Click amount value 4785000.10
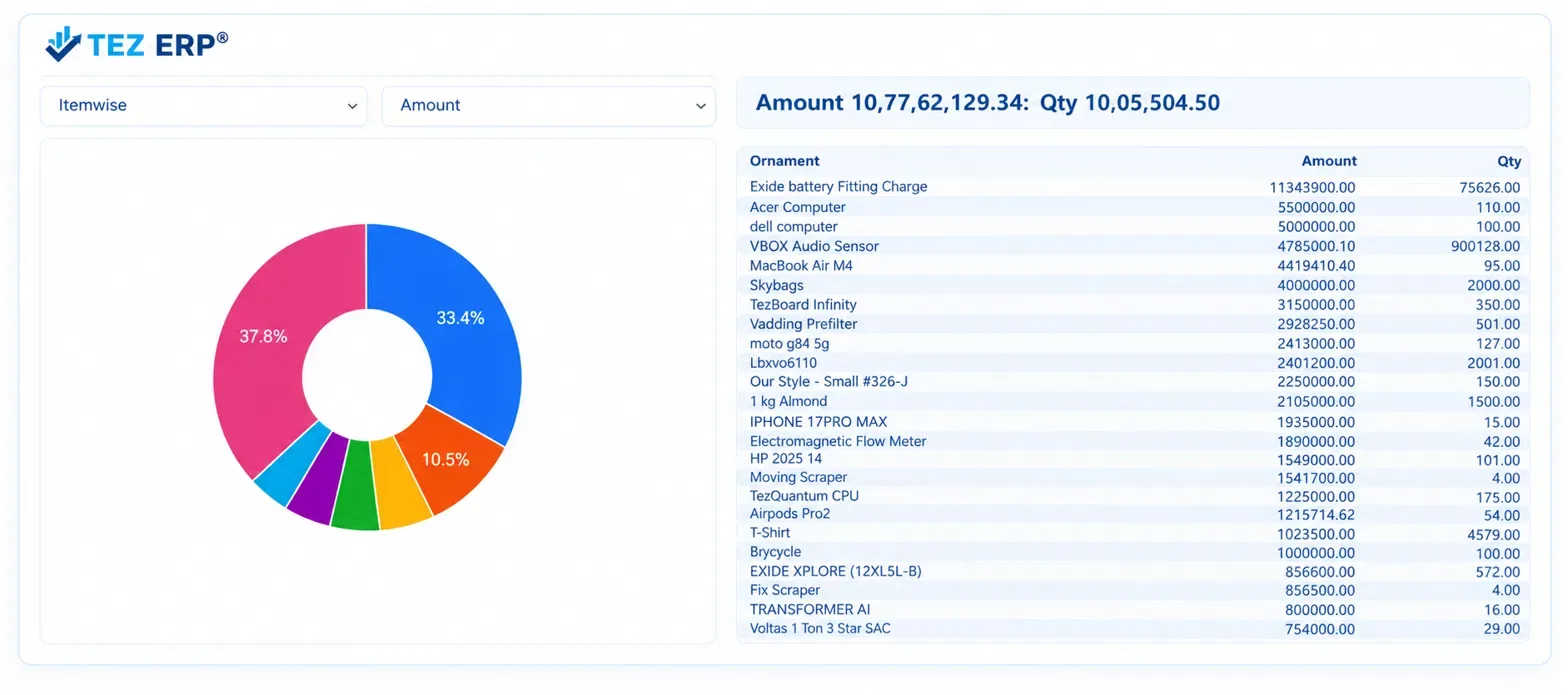Image resolution: width=1568 pixels, height=695 pixels. pos(1316,246)
